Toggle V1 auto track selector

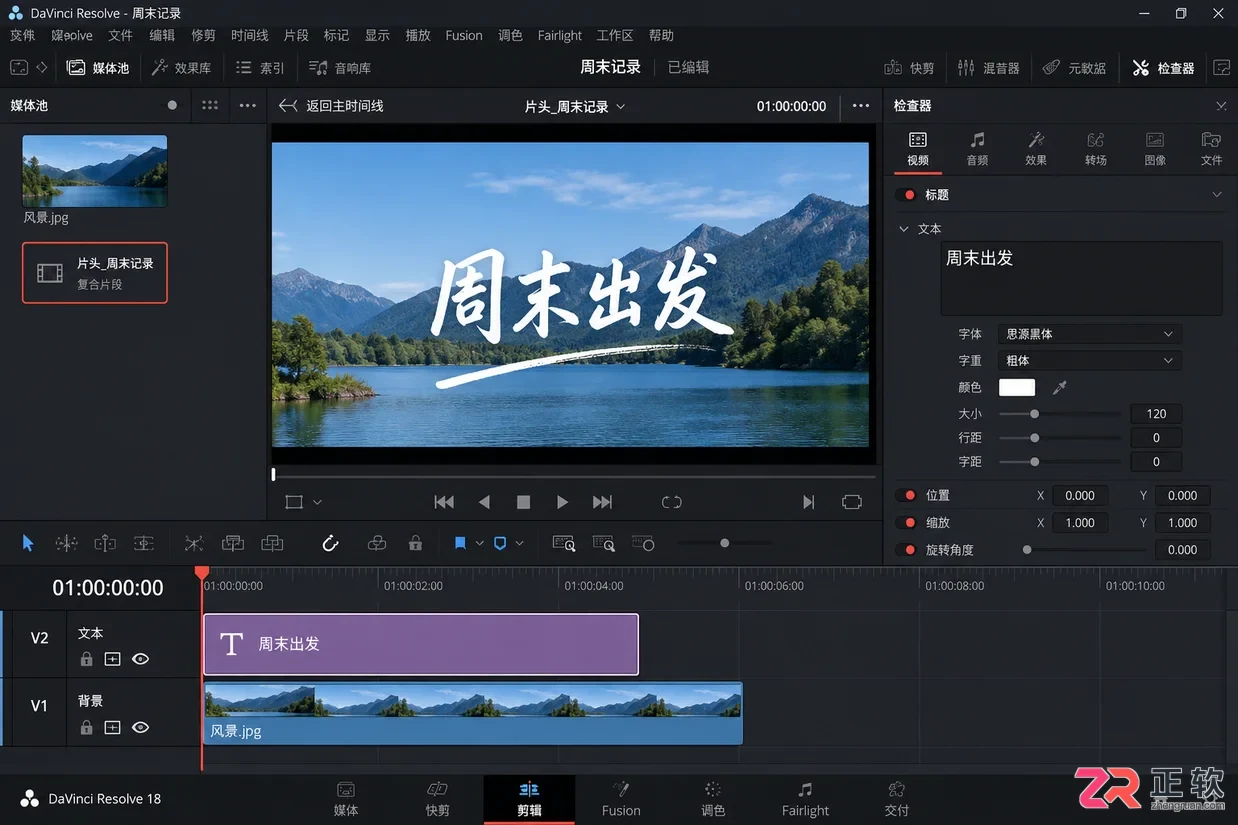(113, 727)
